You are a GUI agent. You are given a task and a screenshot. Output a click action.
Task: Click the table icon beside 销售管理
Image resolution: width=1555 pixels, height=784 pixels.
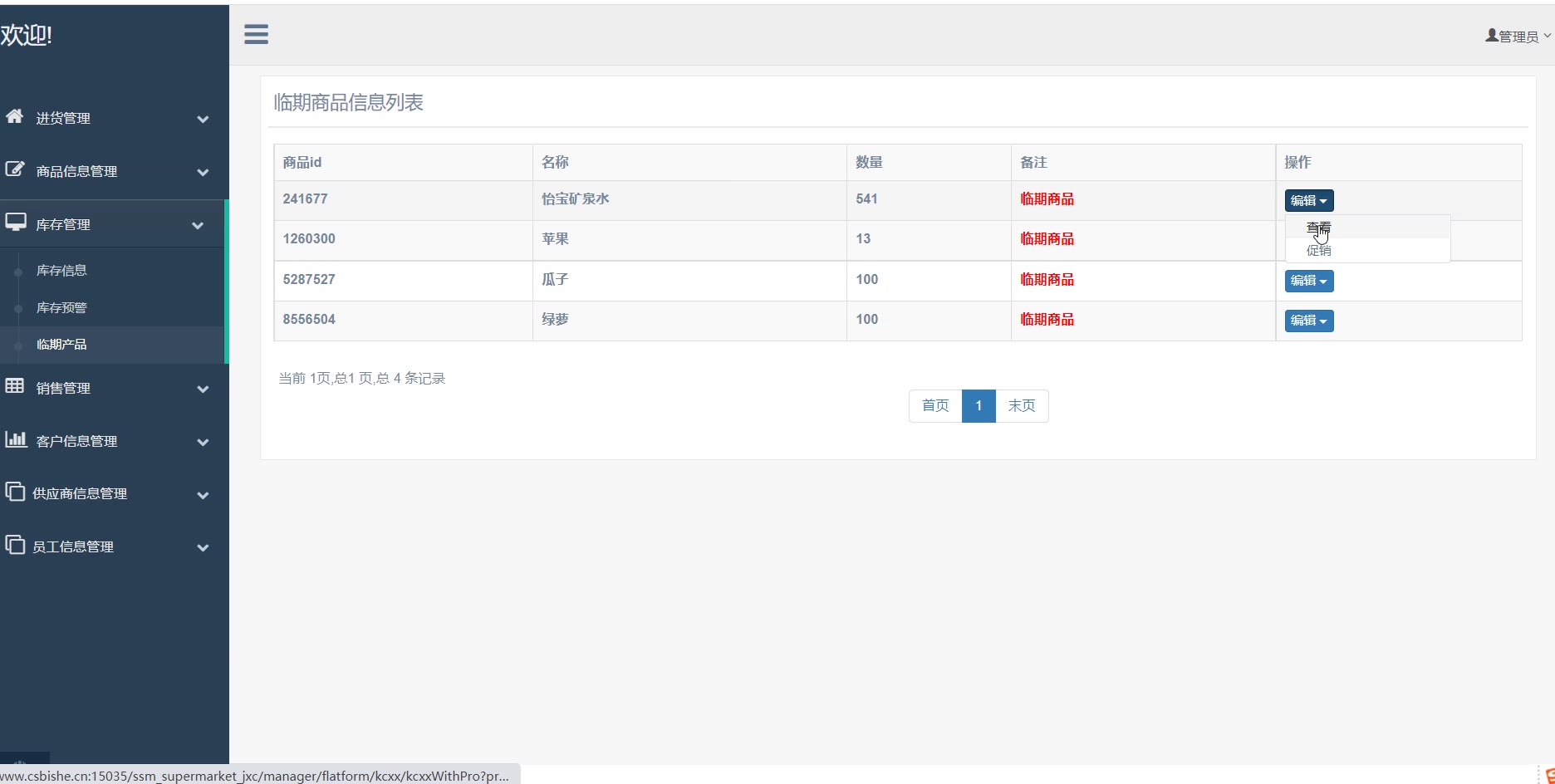[x=14, y=385]
